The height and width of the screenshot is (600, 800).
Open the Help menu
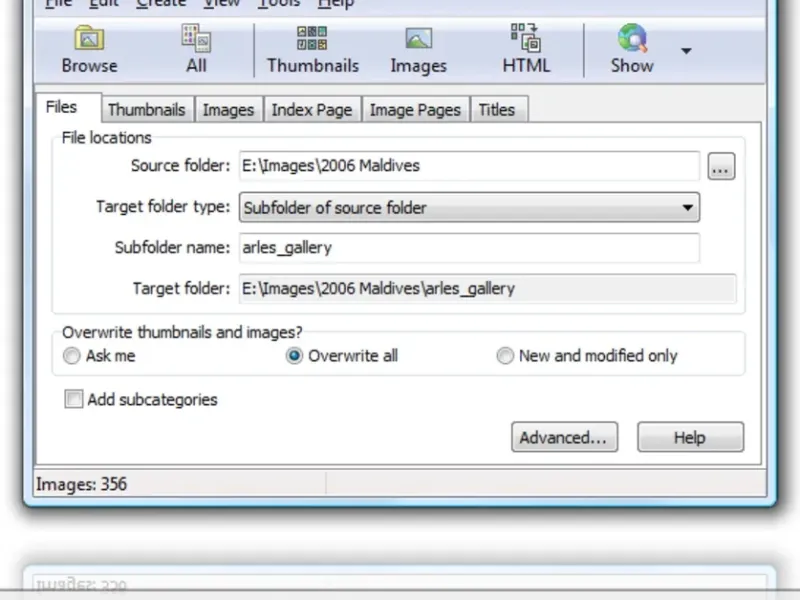(x=335, y=4)
